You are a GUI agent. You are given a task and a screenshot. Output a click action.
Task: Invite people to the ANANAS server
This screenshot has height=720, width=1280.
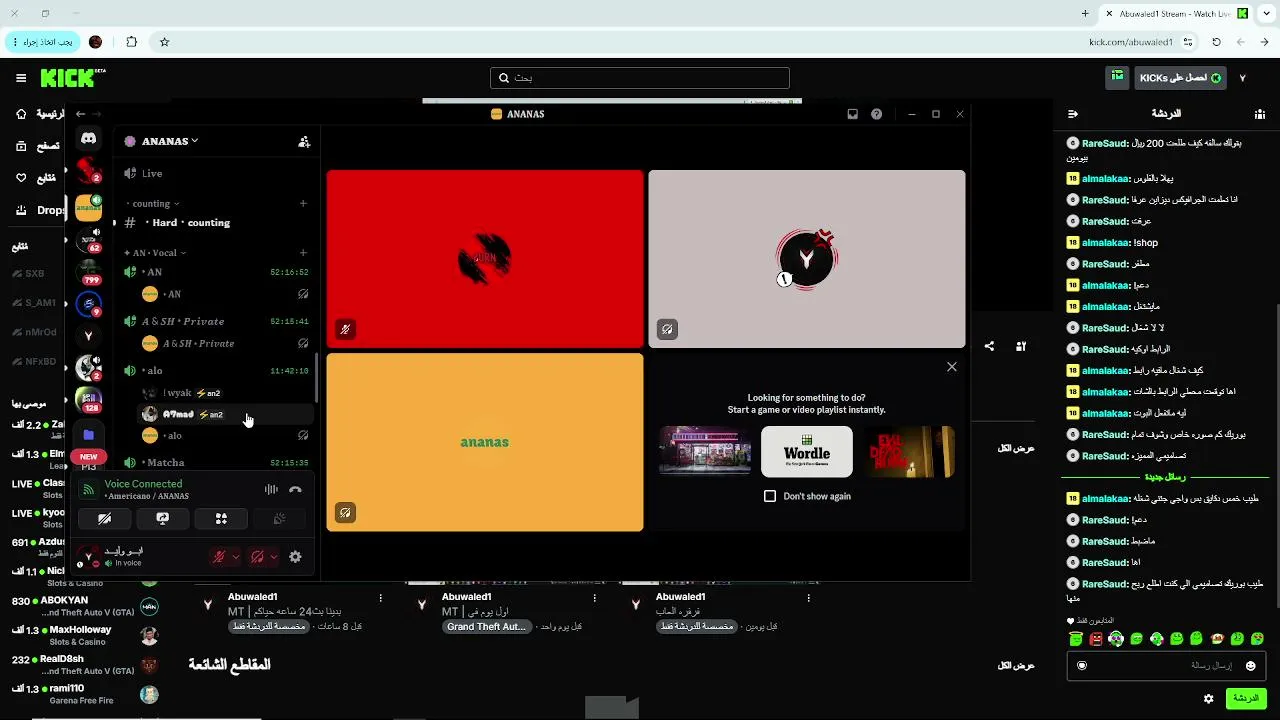point(304,142)
